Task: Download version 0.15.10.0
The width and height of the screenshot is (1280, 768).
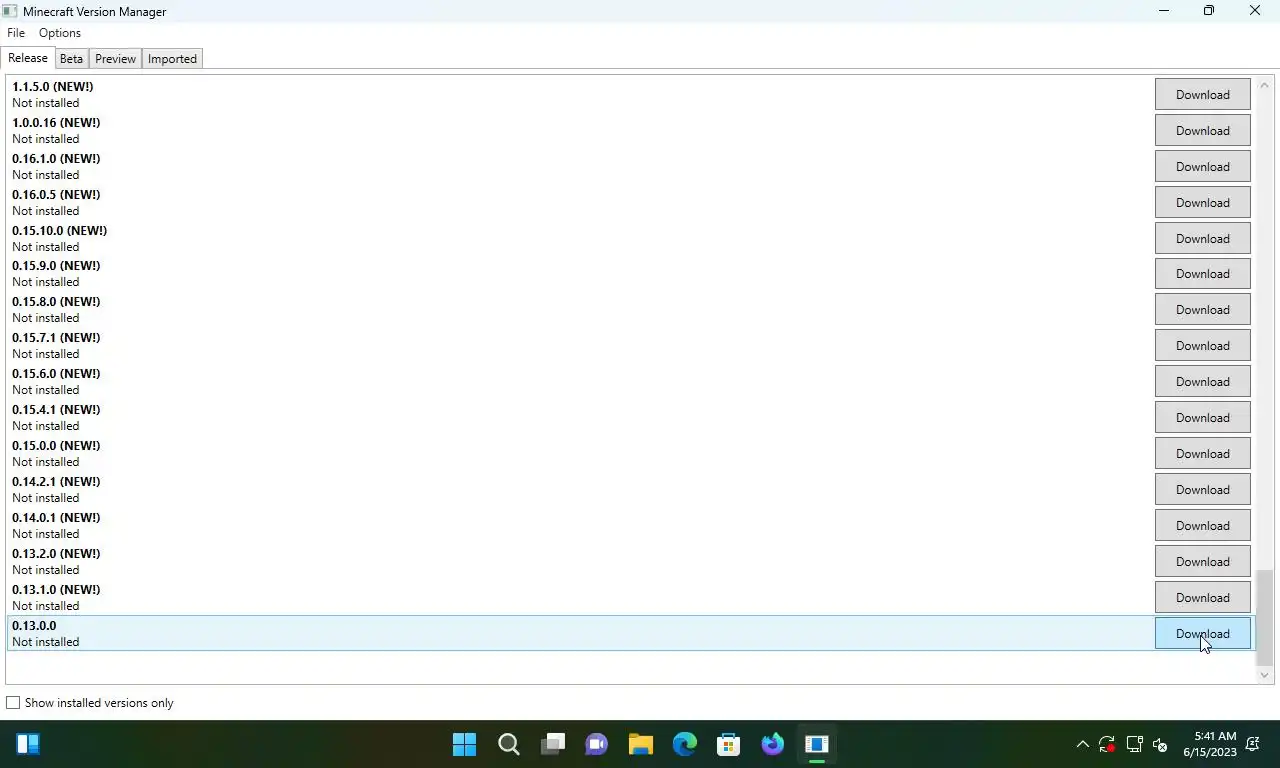Action: click(x=1203, y=238)
